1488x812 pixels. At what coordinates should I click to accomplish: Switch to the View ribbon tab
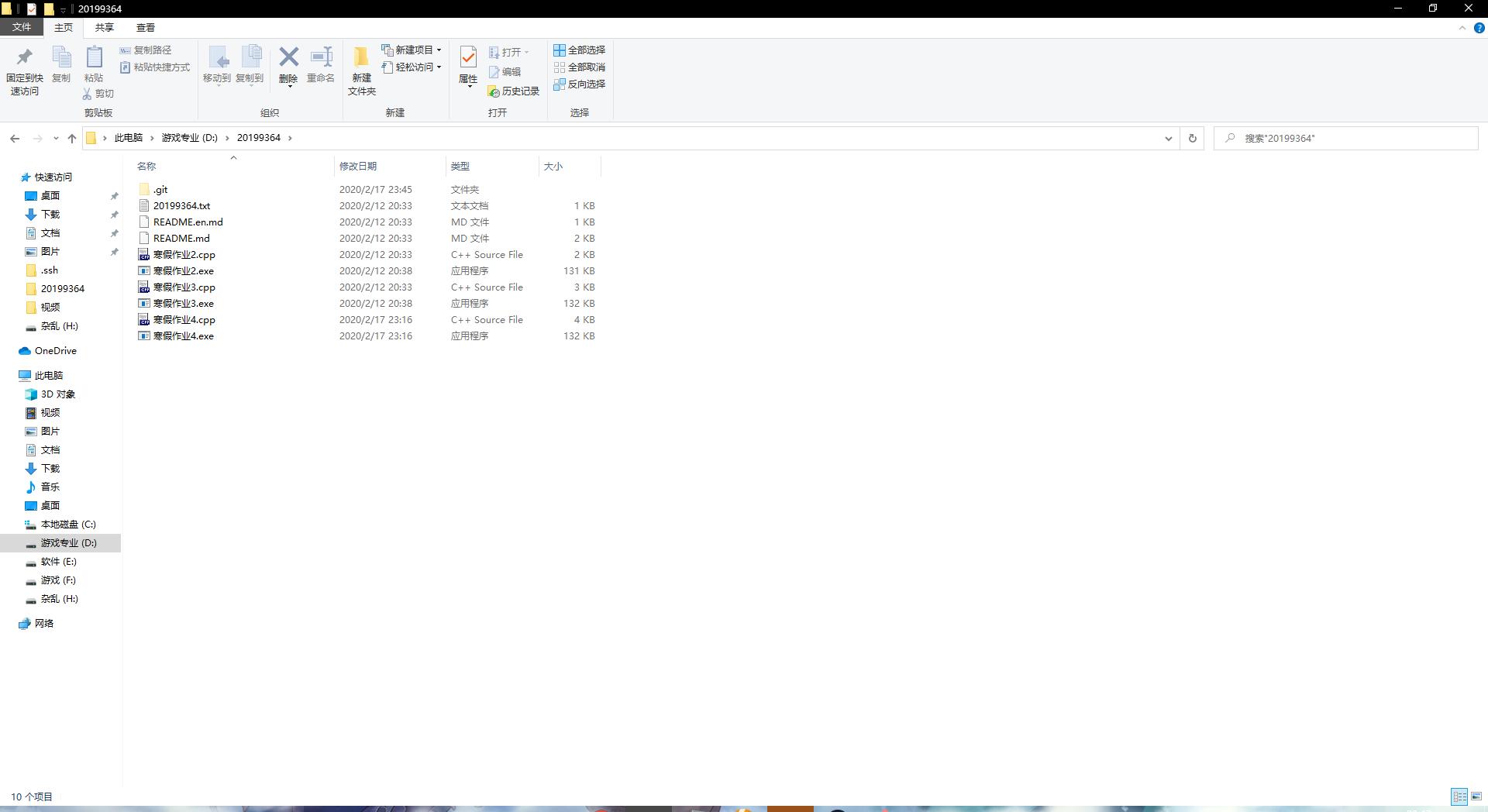(x=146, y=28)
